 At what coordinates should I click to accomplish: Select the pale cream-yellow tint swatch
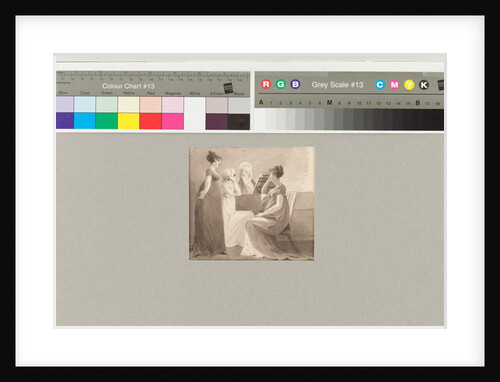(x=128, y=105)
